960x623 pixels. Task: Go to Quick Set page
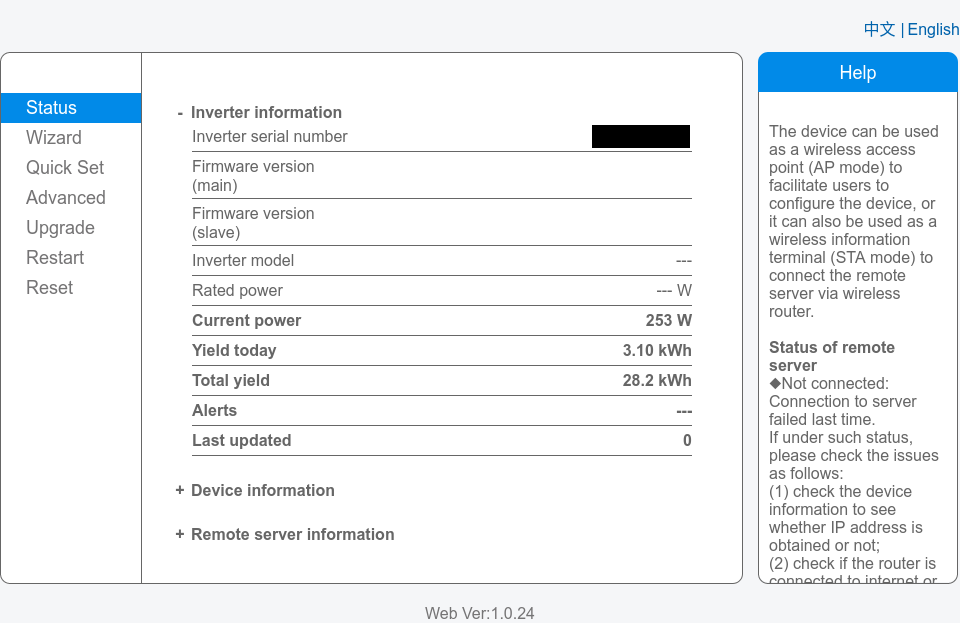[x=65, y=168]
